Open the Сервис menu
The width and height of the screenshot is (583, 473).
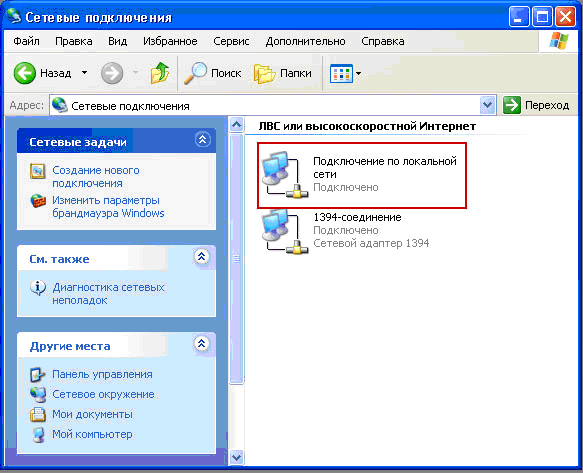click(231, 41)
